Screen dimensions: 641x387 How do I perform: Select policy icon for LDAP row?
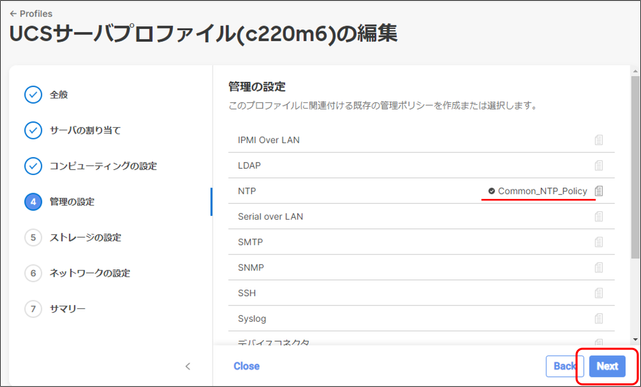click(x=598, y=166)
